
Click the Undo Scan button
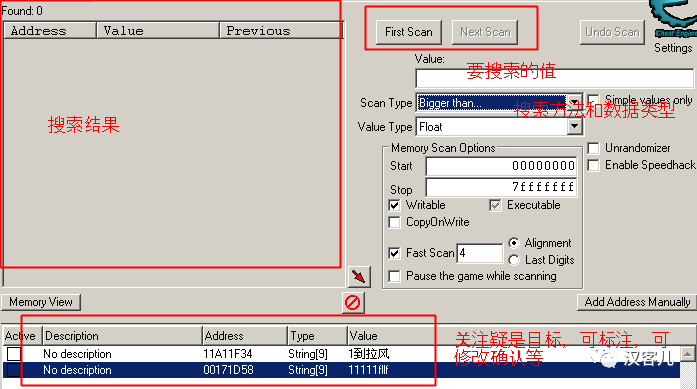click(612, 32)
